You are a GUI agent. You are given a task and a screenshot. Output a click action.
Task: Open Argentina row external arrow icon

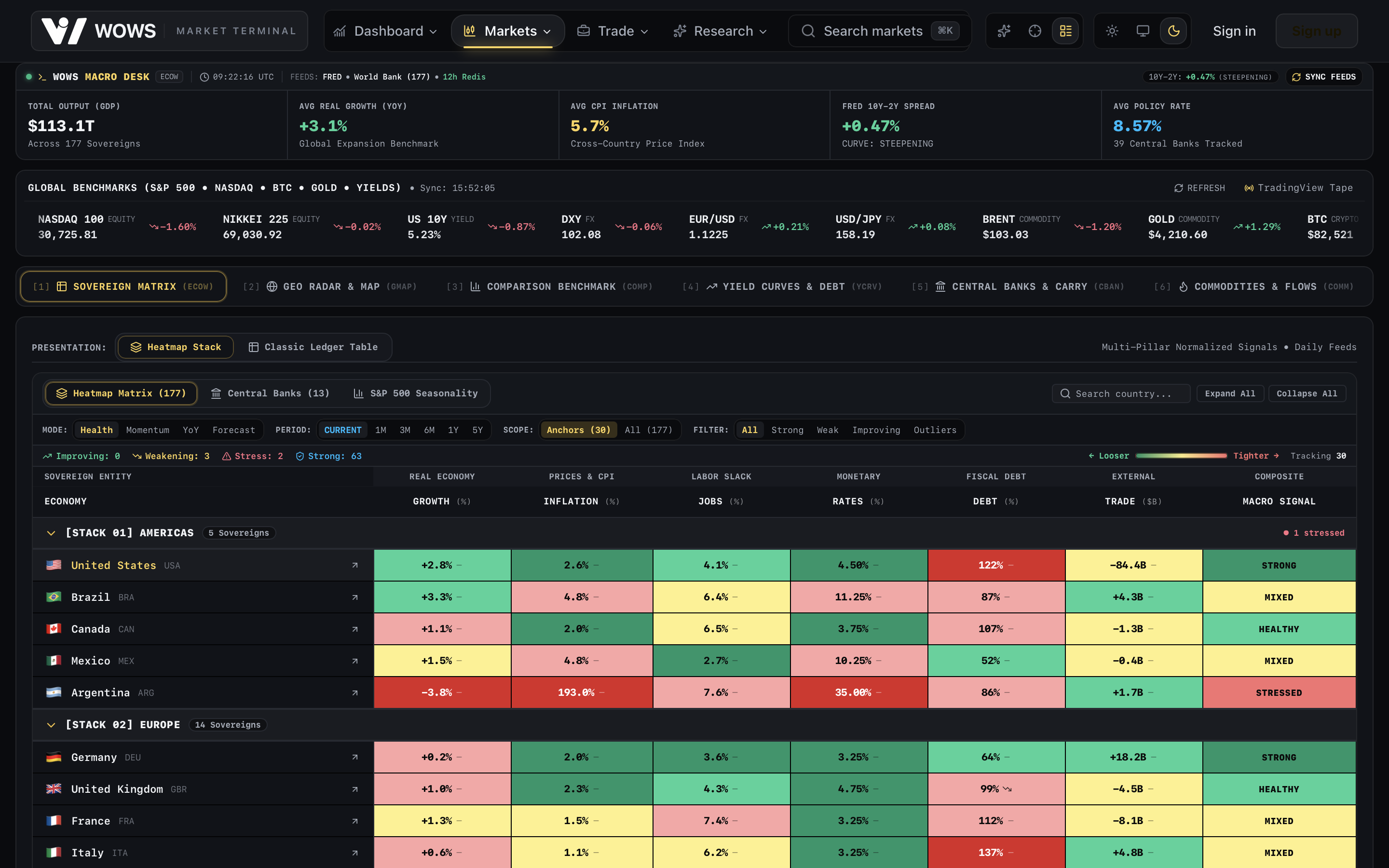point(354,693)
